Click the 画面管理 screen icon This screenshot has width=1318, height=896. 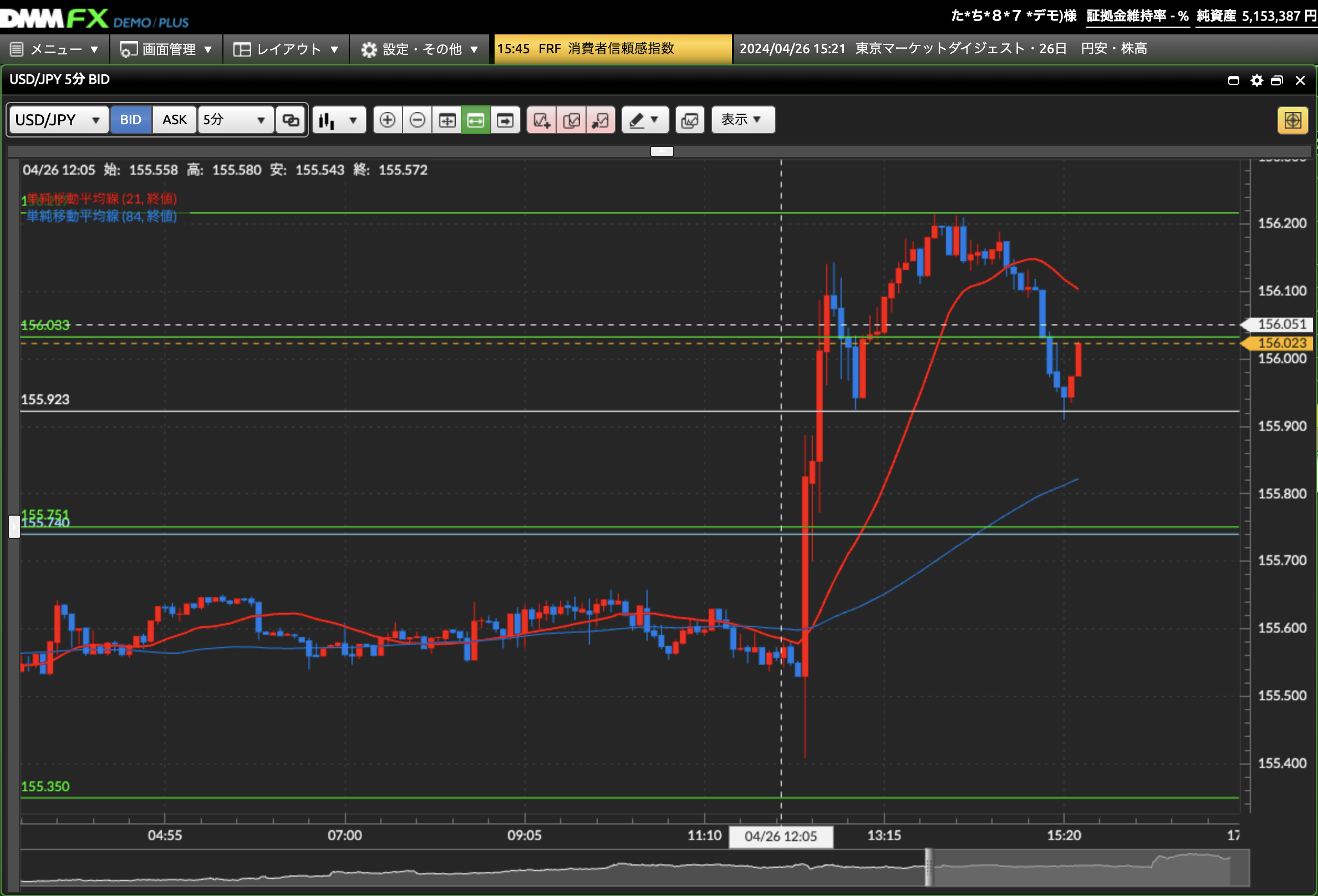click(x=129, y=49)
